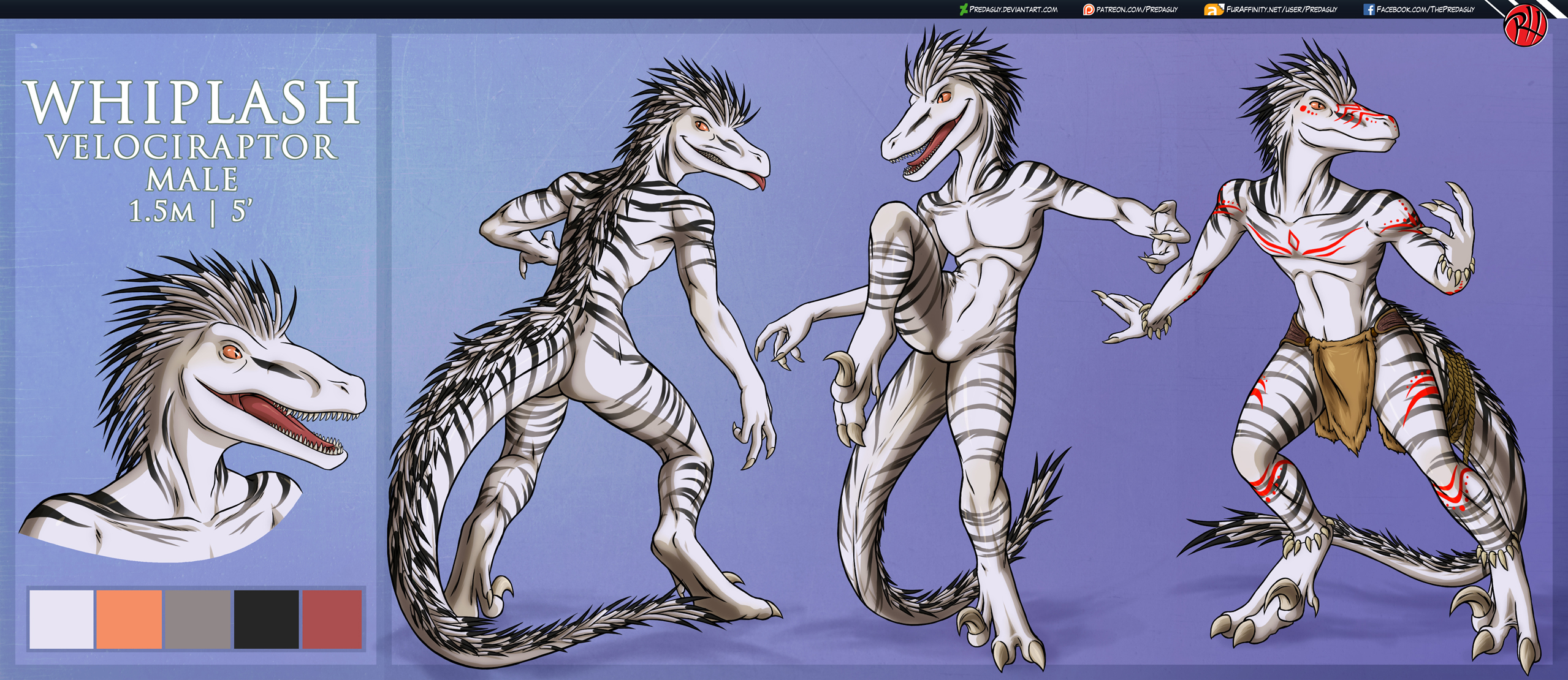Select the orange color swatch
This screenshot has width=1568, height=680.
(x=129, y=619)
